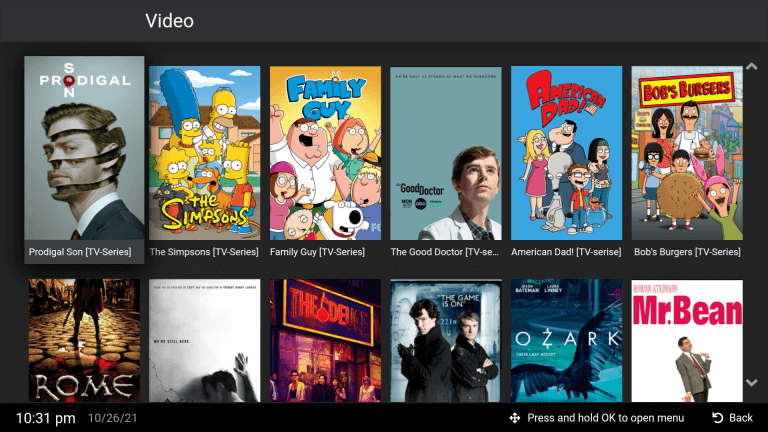
Task: Choose the Ozark poster
Action: point(566,340)
